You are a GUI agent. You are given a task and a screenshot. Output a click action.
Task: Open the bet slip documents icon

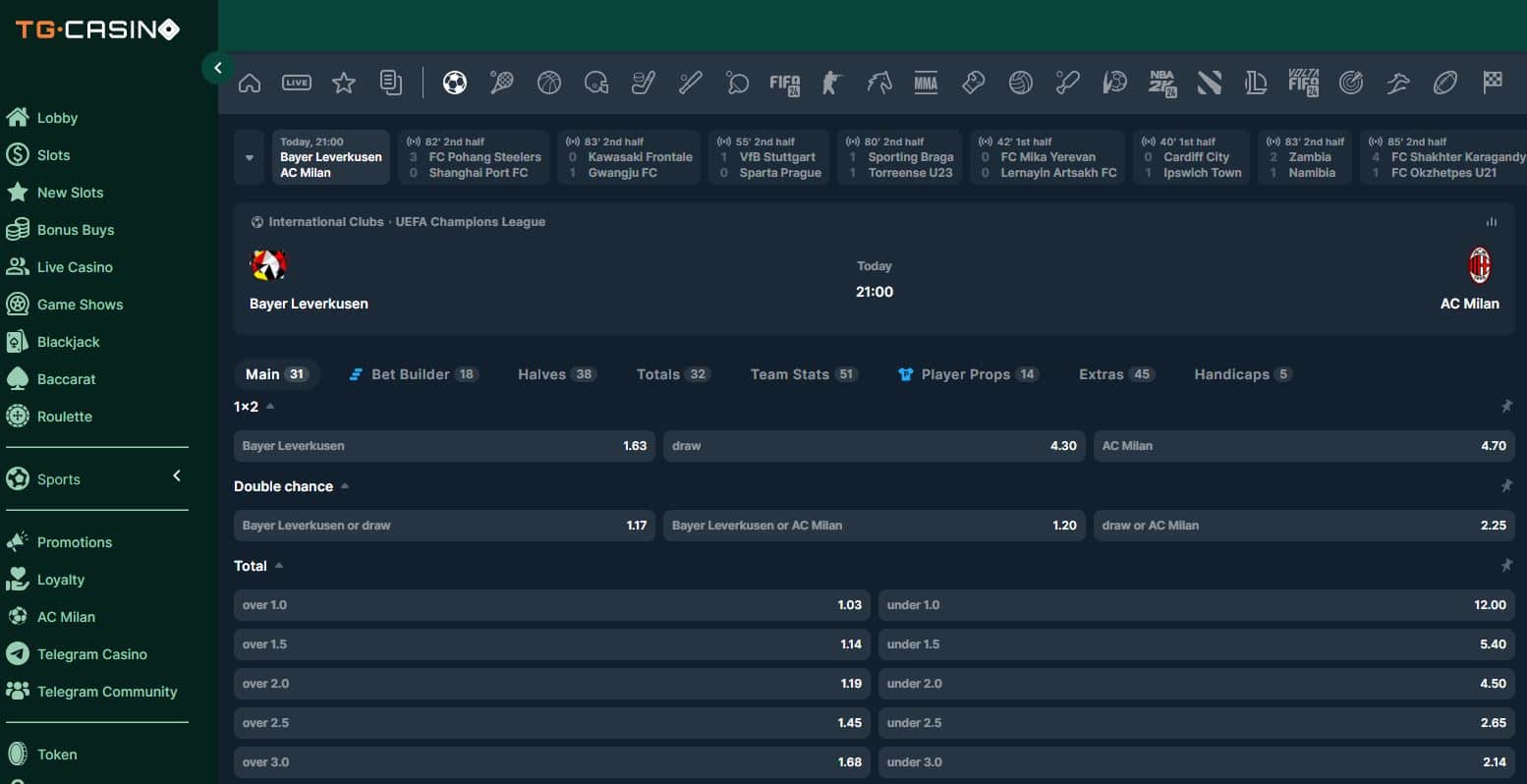point(391,84)
